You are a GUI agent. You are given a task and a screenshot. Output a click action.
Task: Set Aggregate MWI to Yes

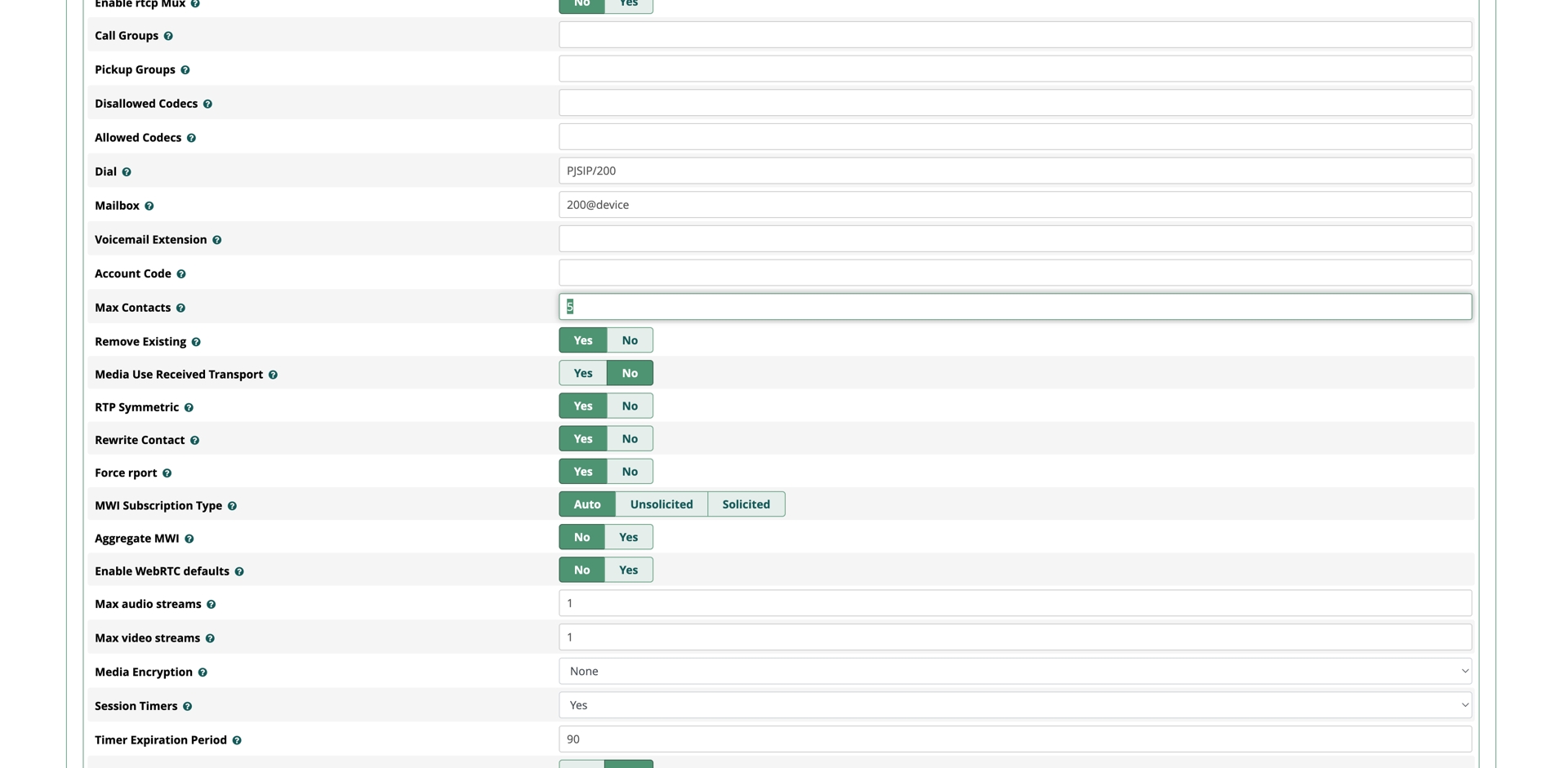click(628, 537)
